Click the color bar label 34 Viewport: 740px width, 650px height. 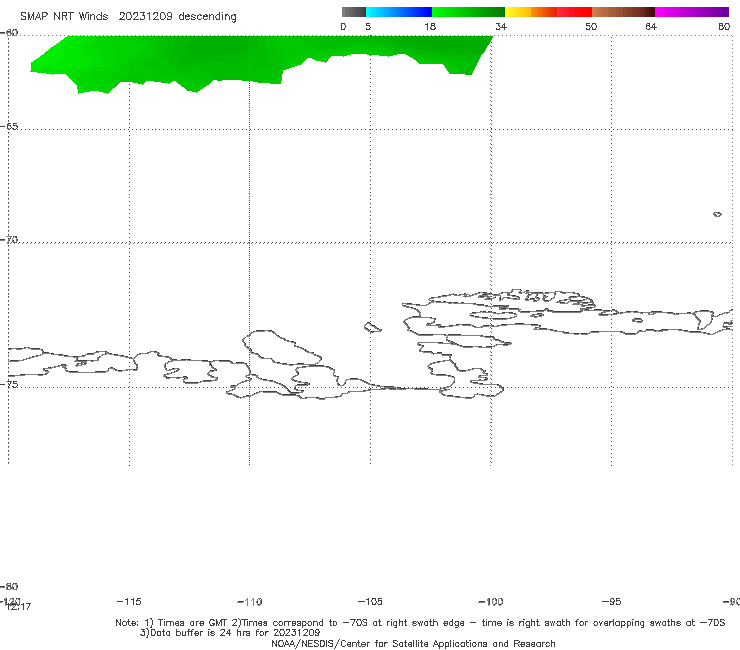point(501,26)
